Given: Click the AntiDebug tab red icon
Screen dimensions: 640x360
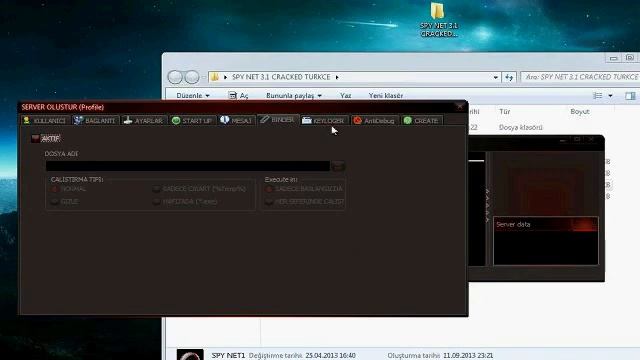Looking at the screenshot, I should coord(358,120).
